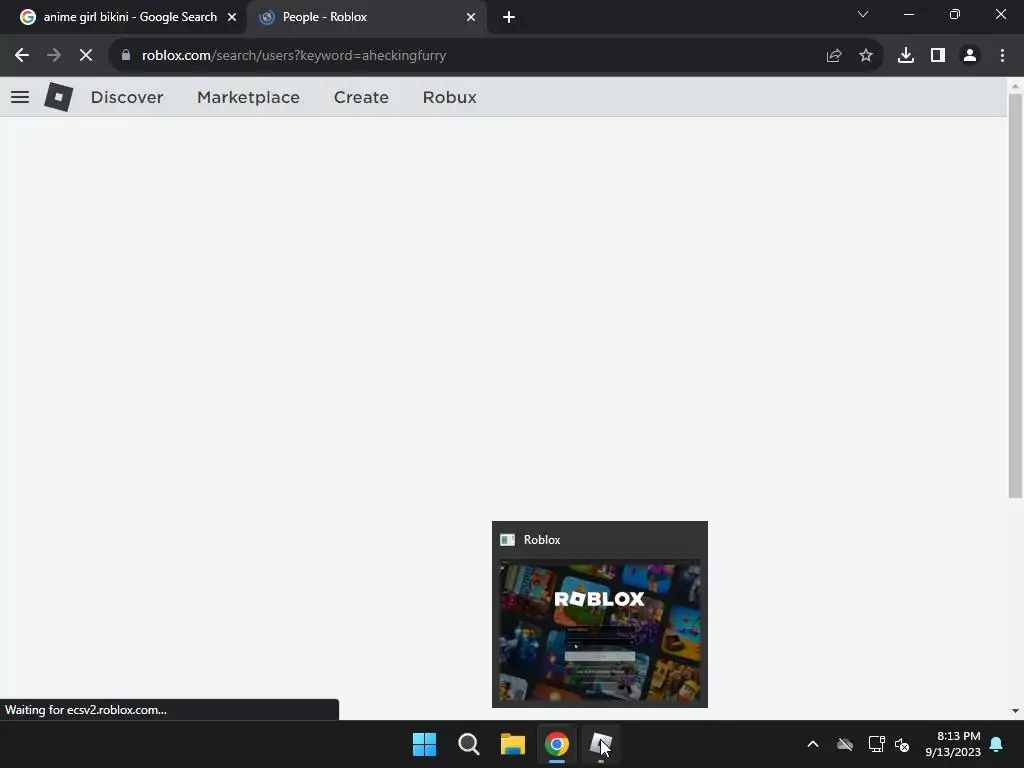This screenshot has width=1024, height=768.
Task: Open the Roblox hamburger navigation menu
Action: 20,97
